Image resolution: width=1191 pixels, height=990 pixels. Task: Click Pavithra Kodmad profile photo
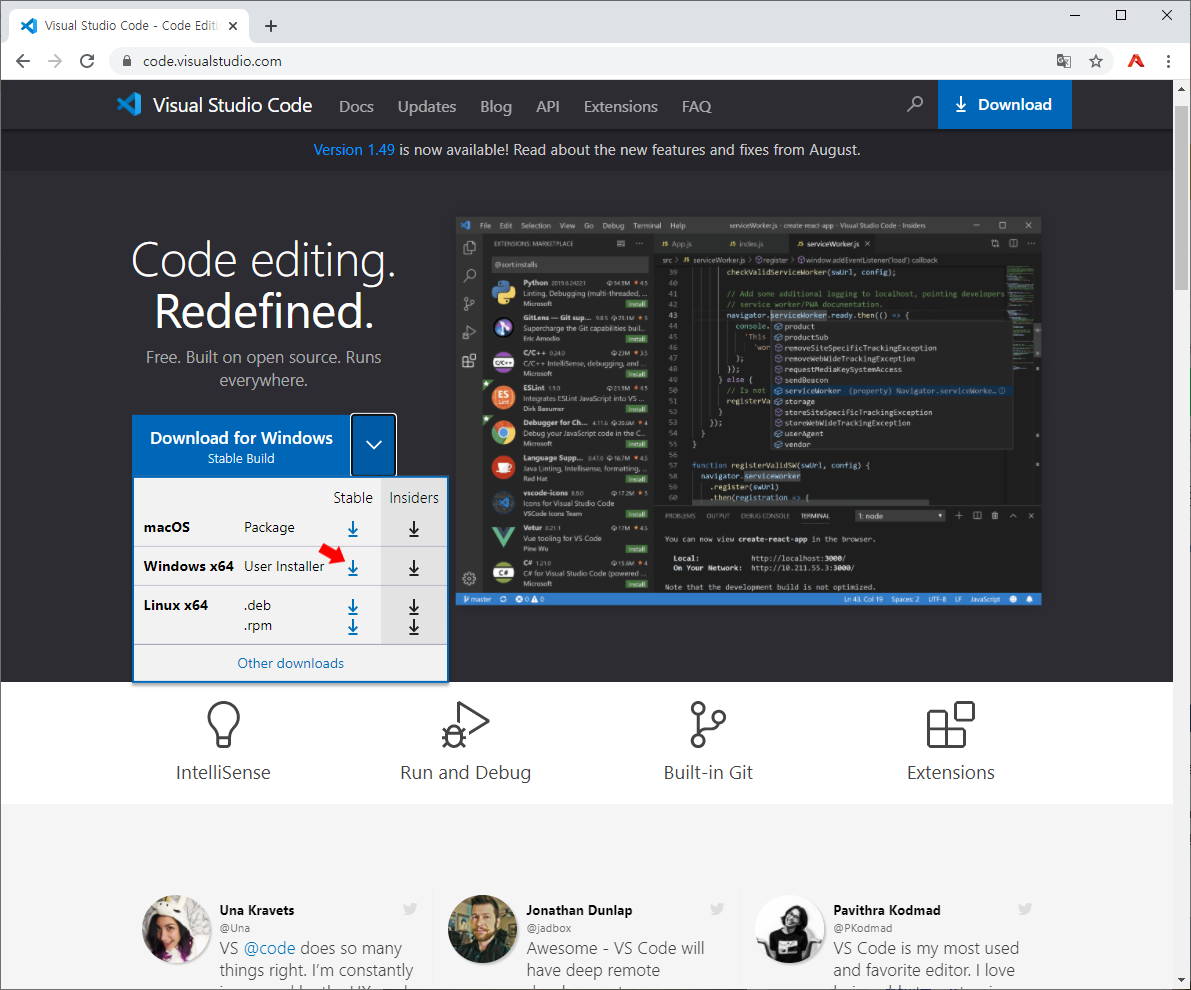(789, 928)
